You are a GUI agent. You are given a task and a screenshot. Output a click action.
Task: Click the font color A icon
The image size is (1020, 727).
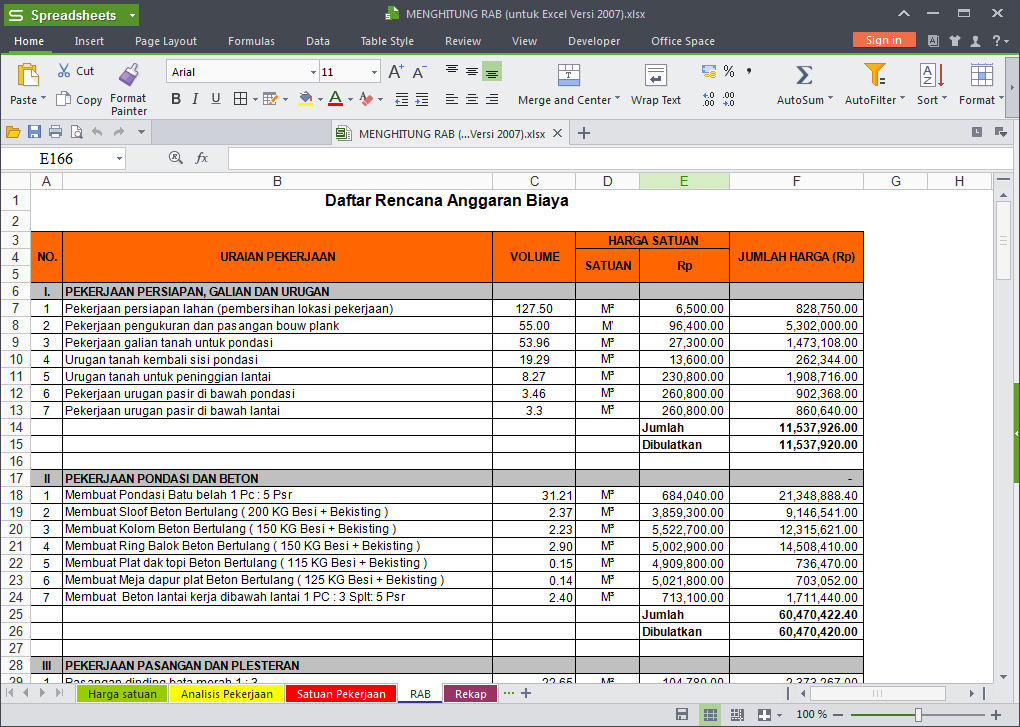[x=335, y=99]
